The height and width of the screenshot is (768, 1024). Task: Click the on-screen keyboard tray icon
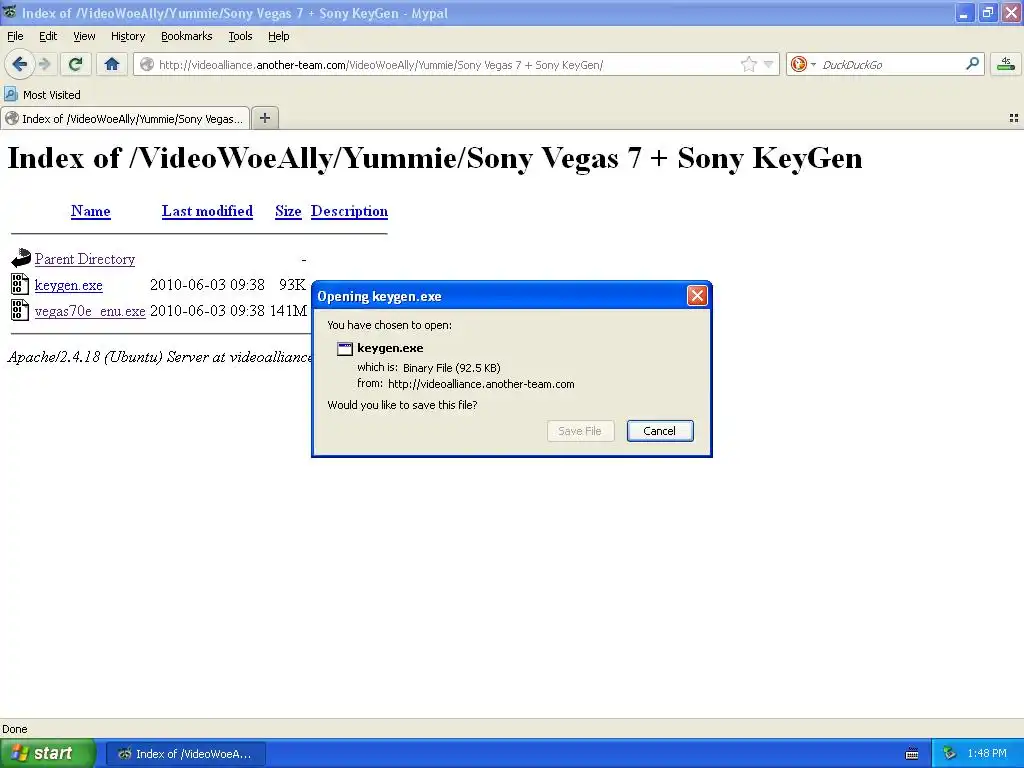[912, 754]
